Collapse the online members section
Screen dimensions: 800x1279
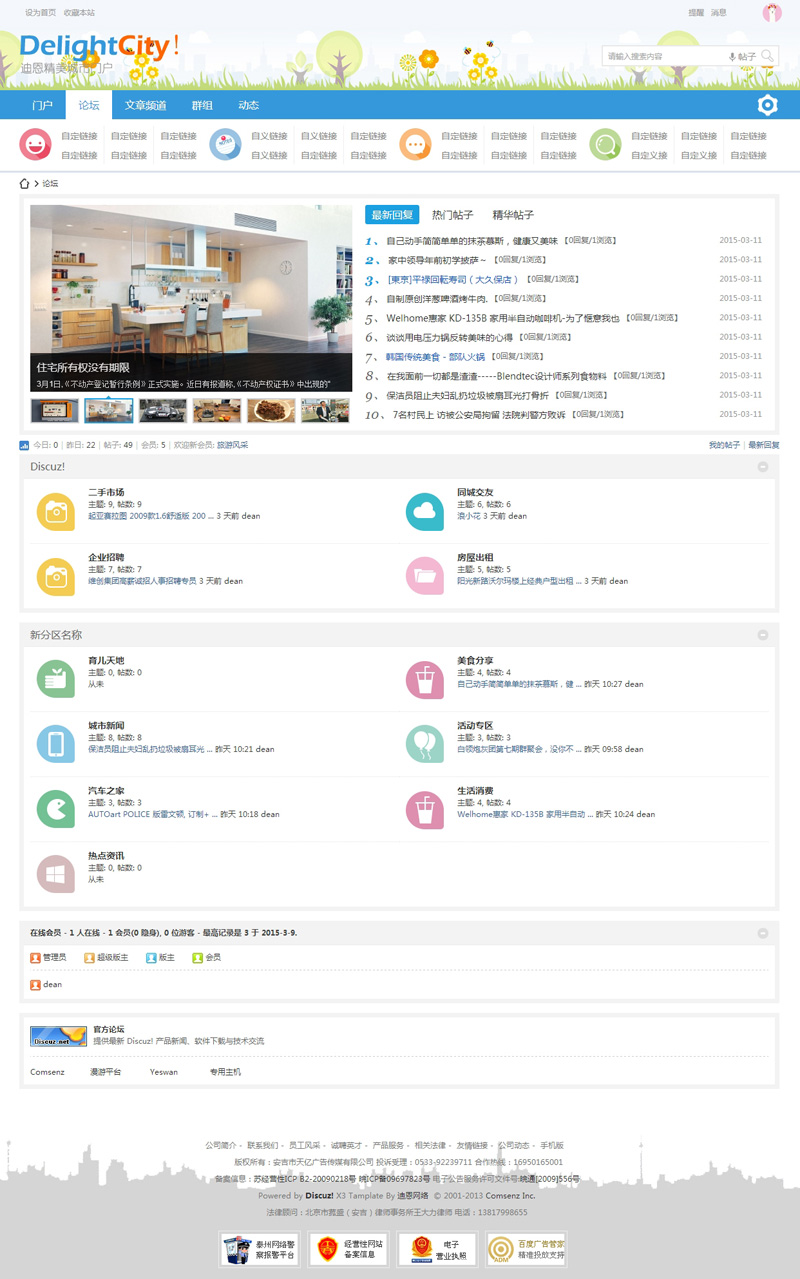click(x=763, y=933)
